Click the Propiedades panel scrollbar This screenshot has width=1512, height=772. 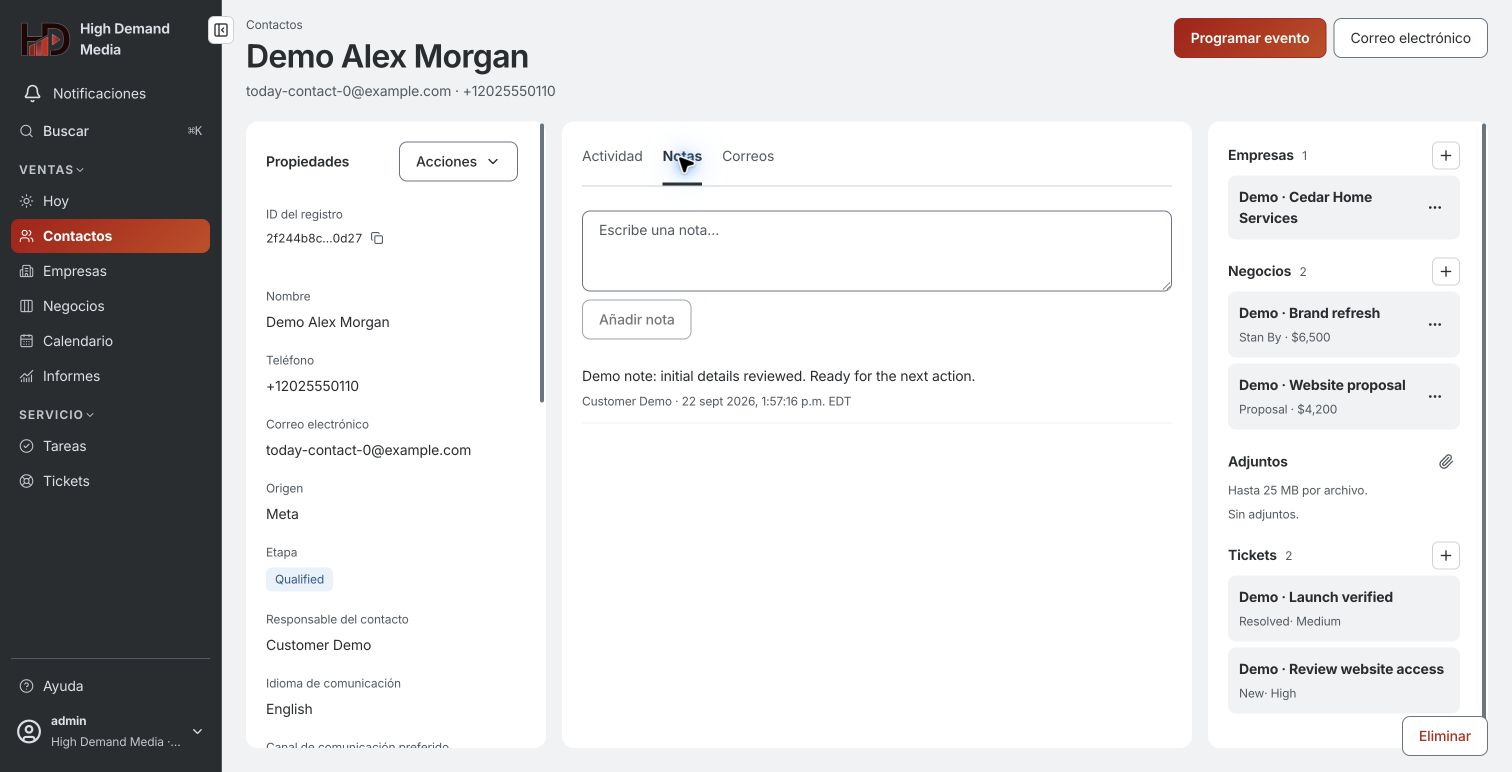tap(542, 262)
